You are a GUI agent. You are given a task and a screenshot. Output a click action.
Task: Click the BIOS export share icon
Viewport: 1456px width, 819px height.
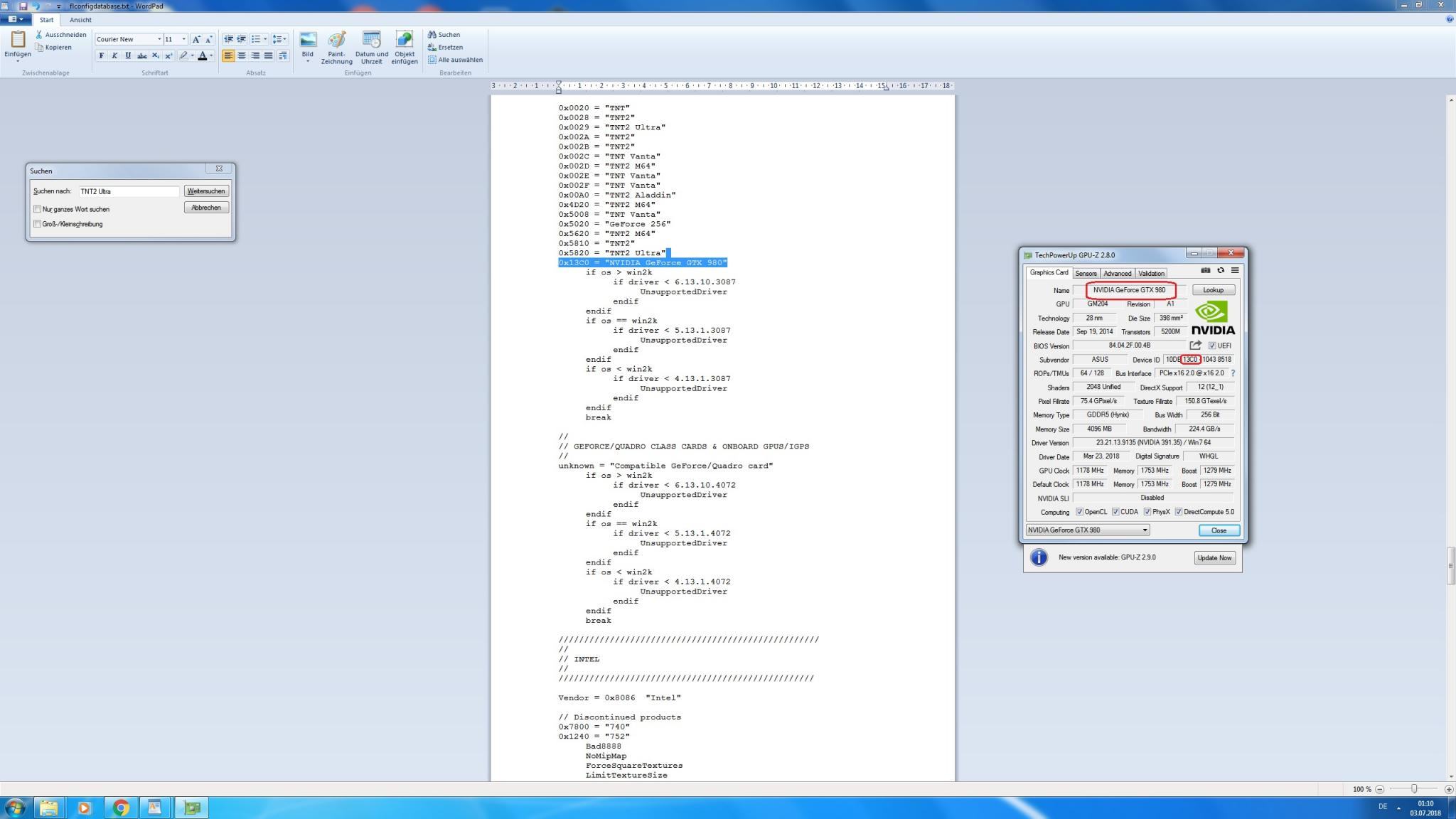[x=1195, y=346]
